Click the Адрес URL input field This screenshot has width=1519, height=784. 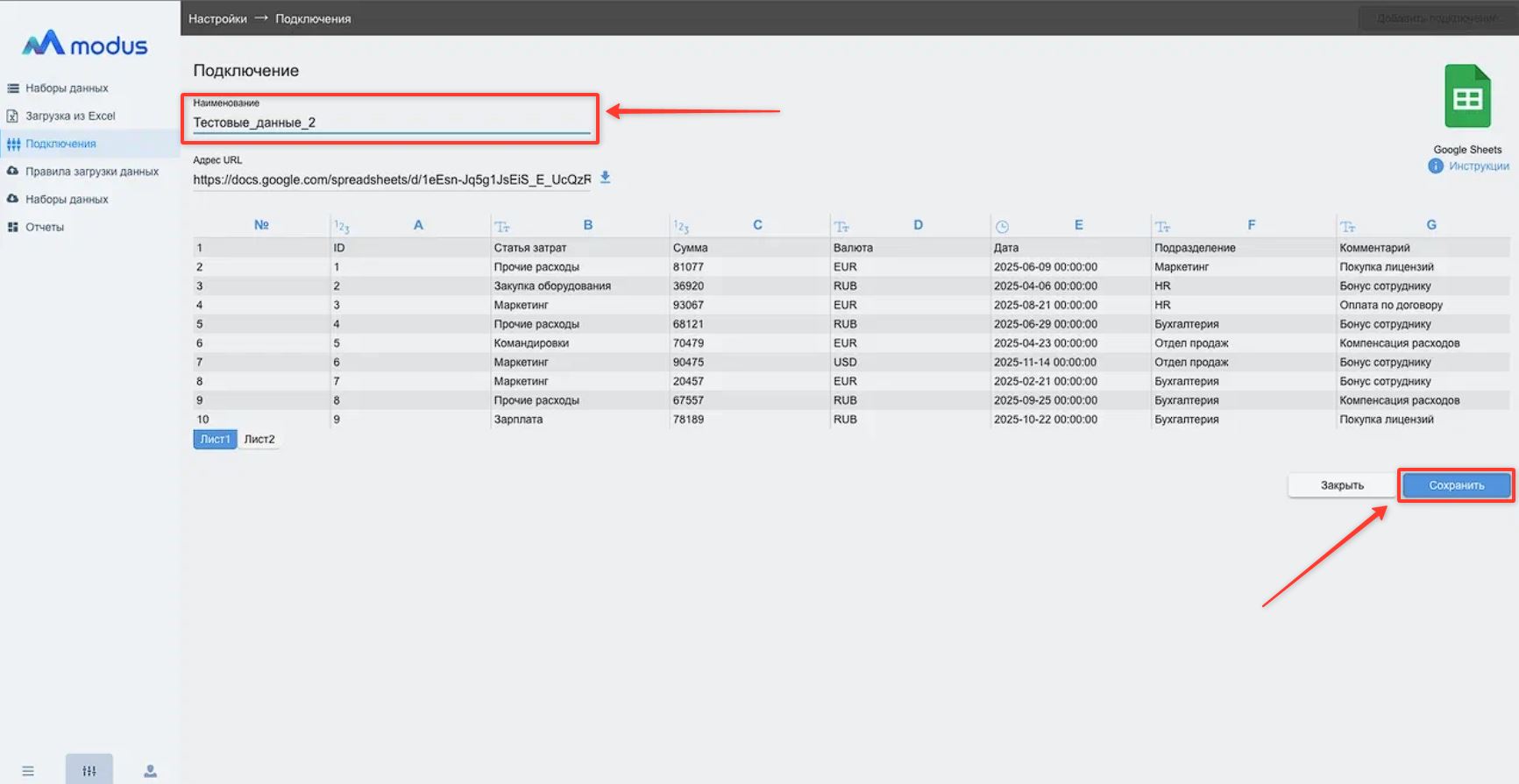point(391,180)
